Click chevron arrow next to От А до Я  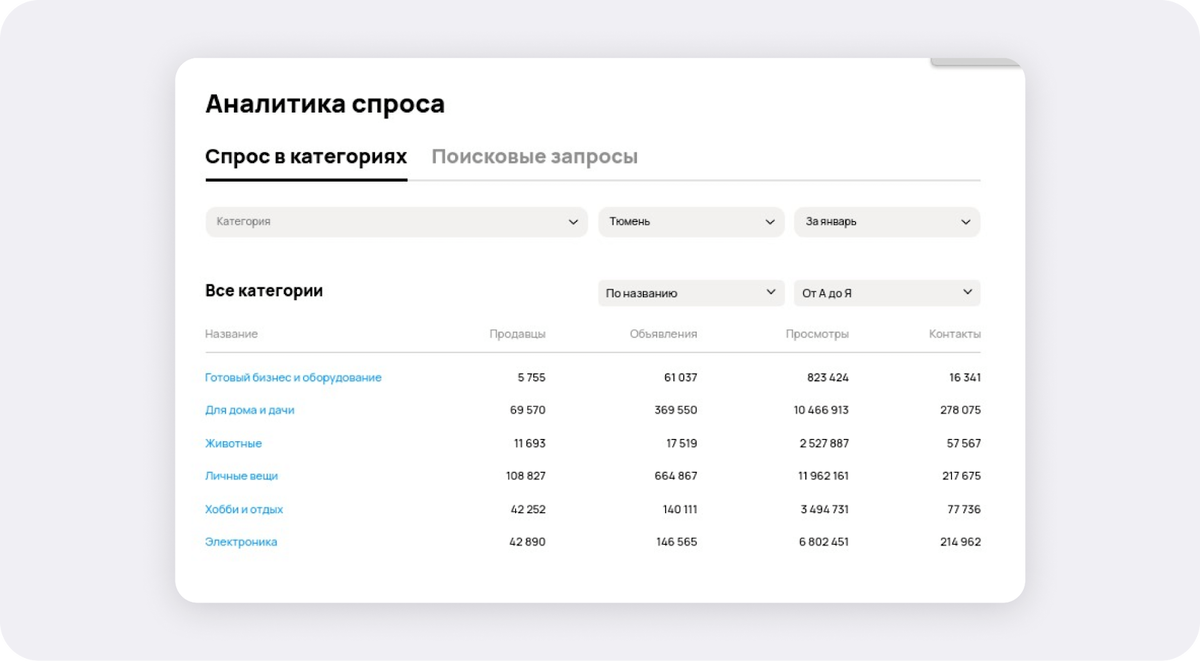tap(967, 292)
